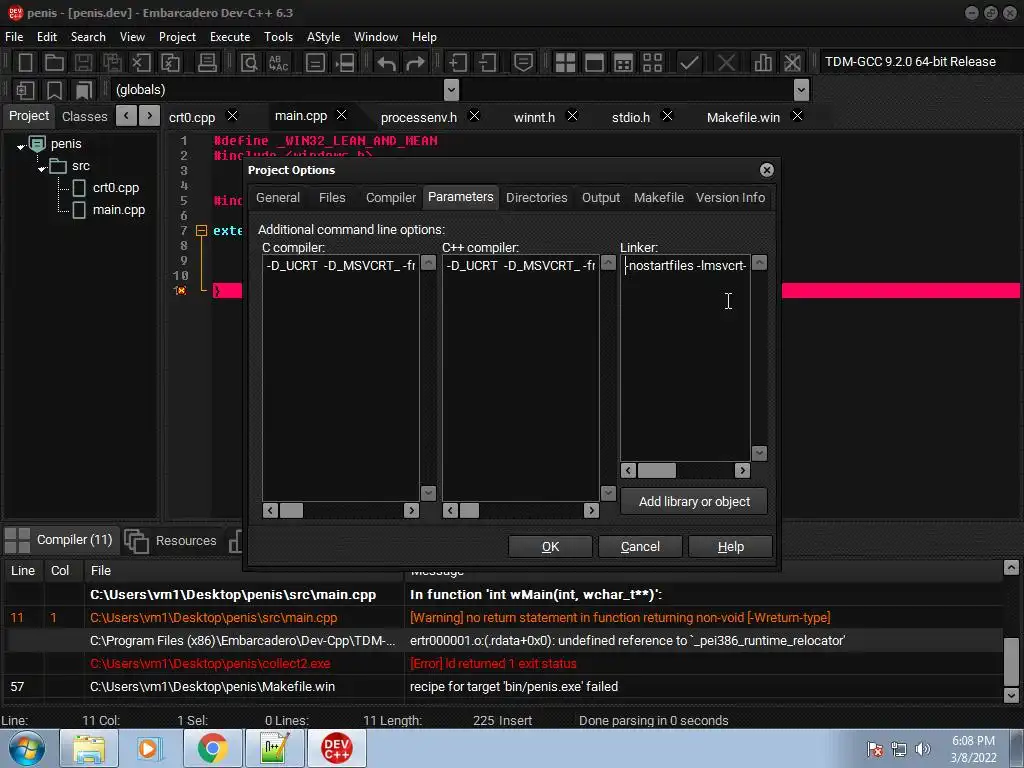Click the New source file toolbar icon
Image resolution: width=1024 pixels, height=768 pixels.
[x=25, y=63]
